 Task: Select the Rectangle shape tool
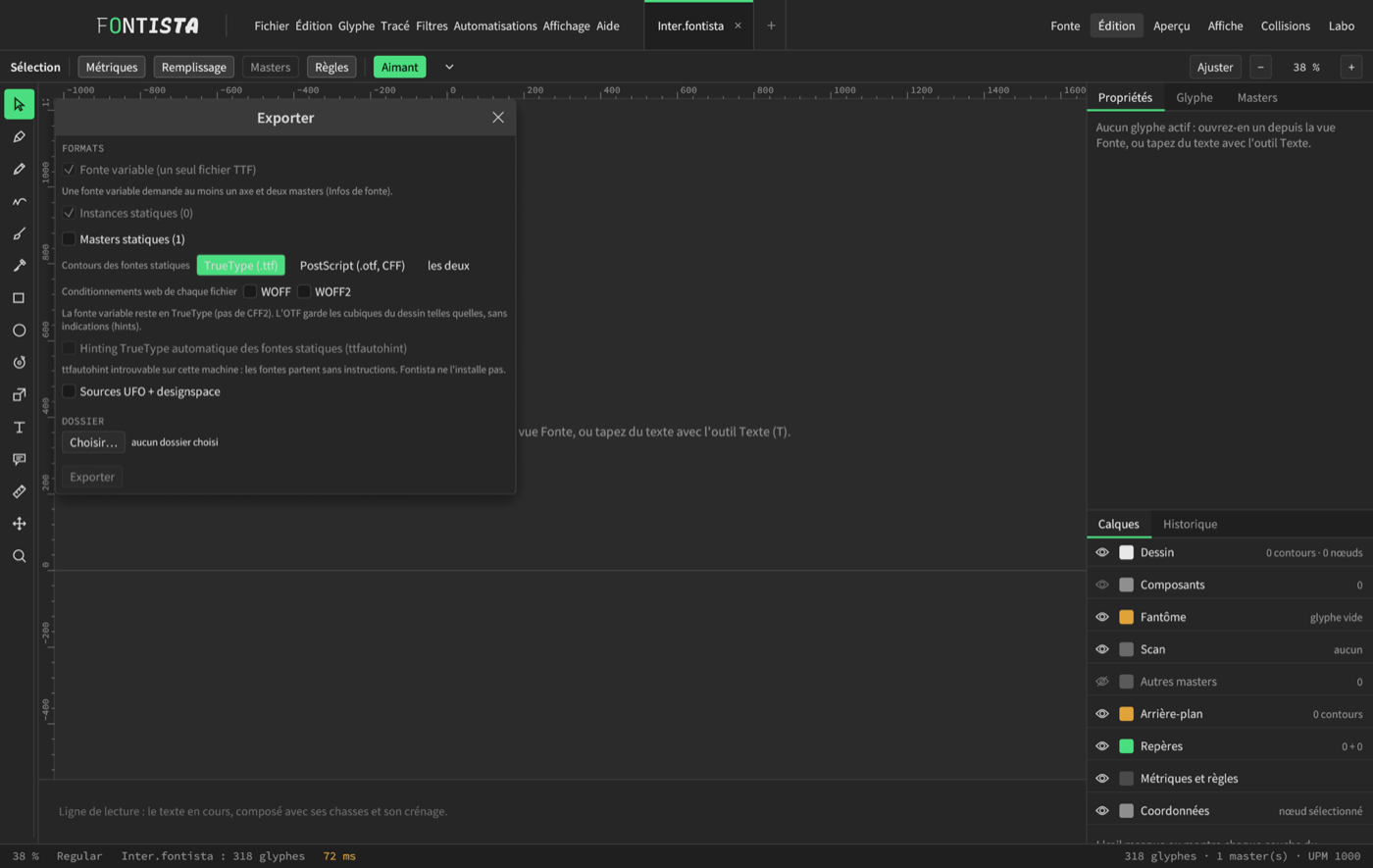coord(19,298)
